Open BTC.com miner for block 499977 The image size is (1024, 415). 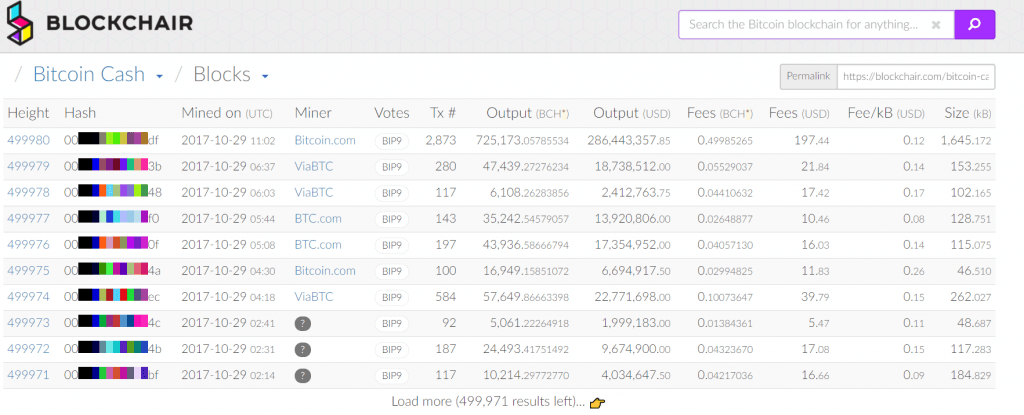coord(318,218)
